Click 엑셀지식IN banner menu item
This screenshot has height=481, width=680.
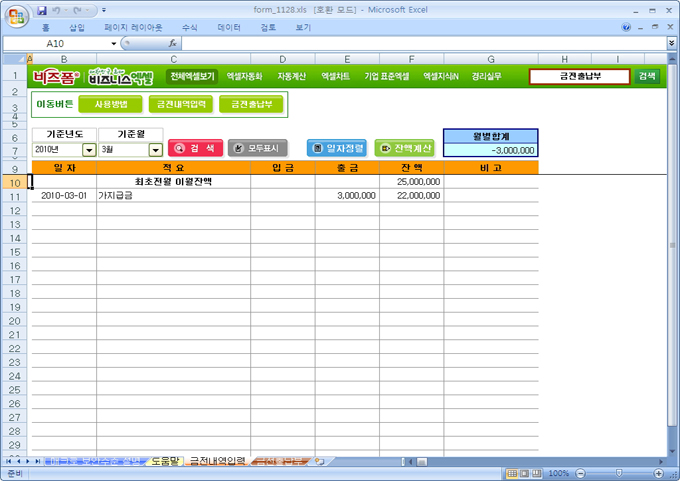click(x=441, y=76)
